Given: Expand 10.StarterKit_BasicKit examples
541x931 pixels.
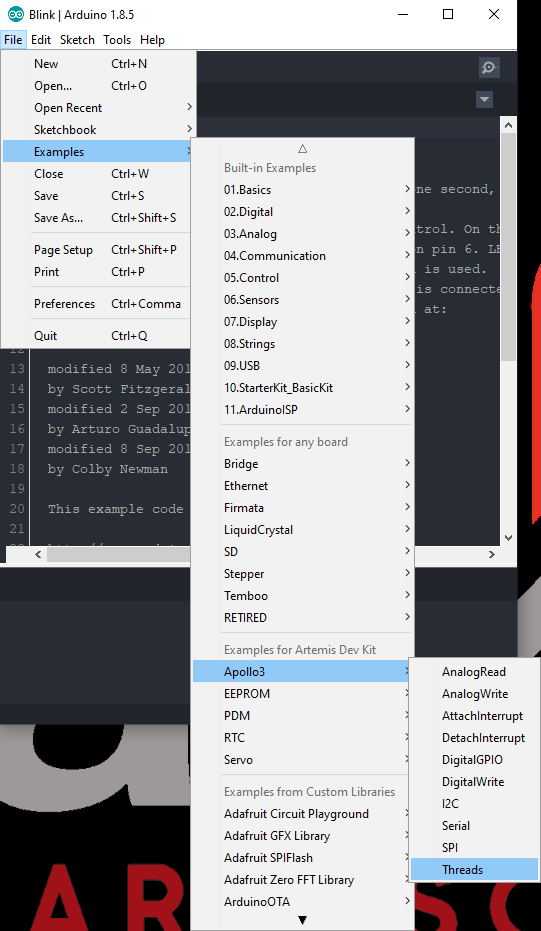Looking at the screenshot, I should pos(302,388).
